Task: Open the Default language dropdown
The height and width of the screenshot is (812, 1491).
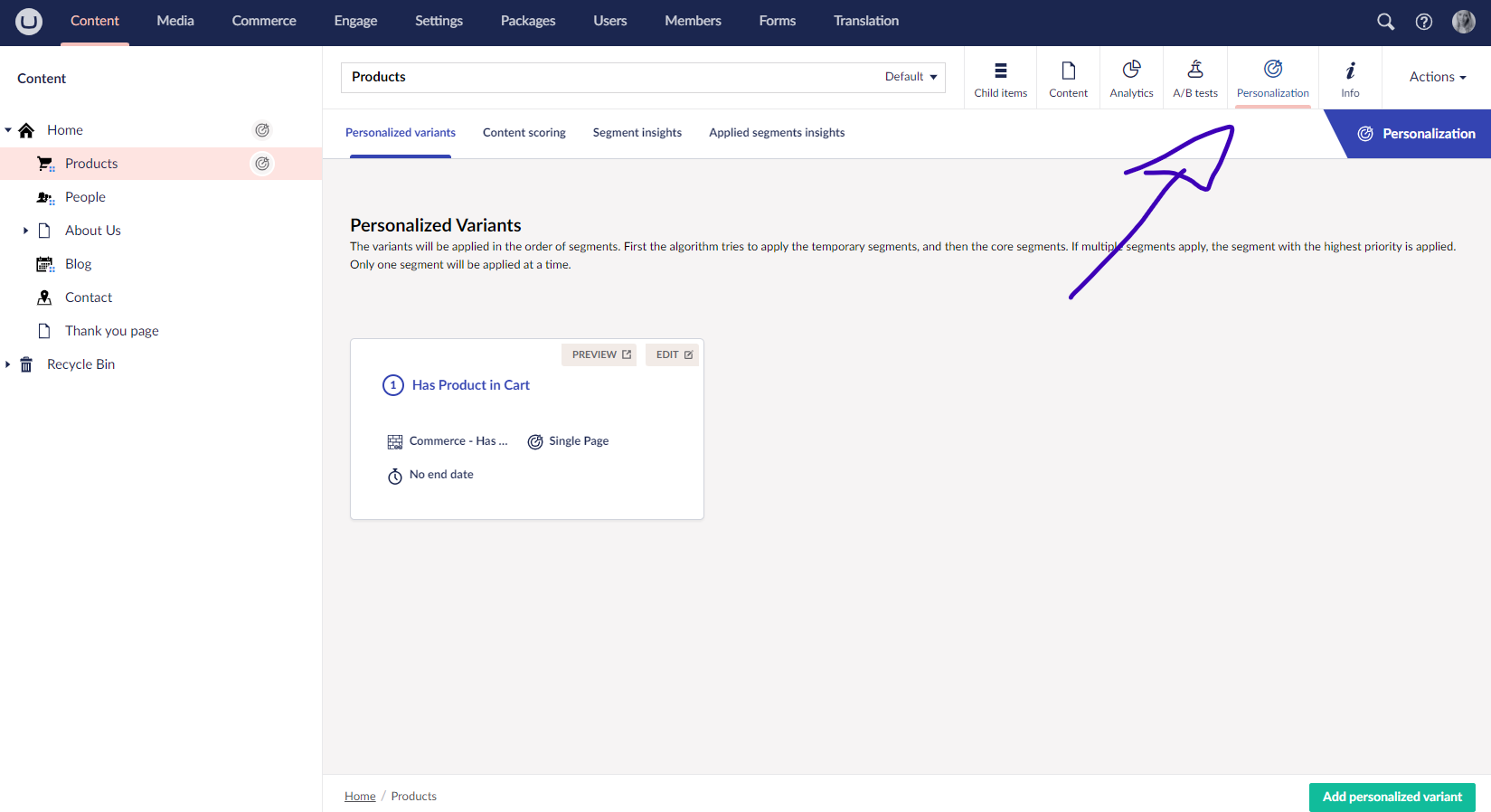Action: pos(911,77)
